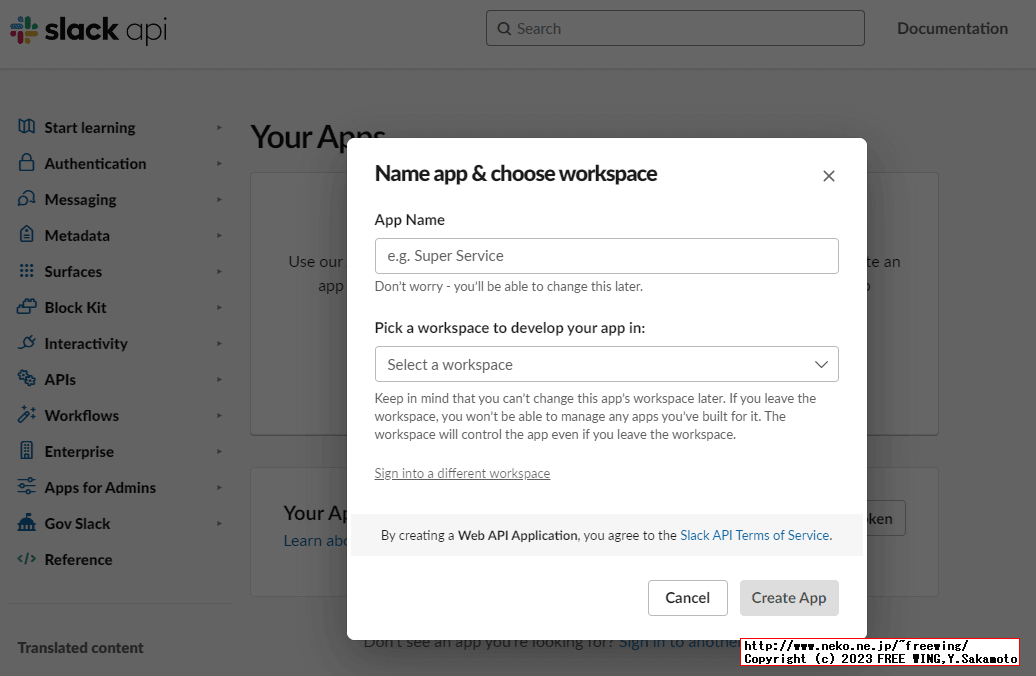Follow the Slack API Terms of Service link
The image size is (1036, 676).
(754, 535)
